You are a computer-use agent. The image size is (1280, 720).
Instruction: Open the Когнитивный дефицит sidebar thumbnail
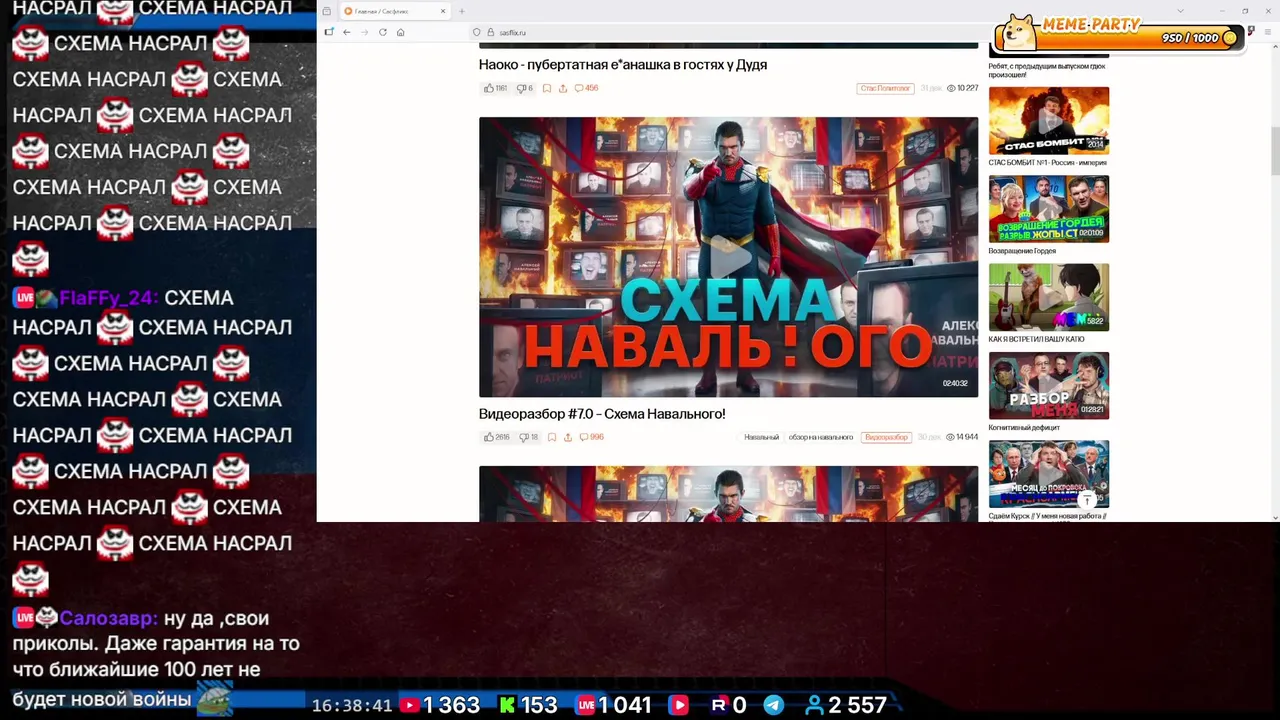point(1049,385)
